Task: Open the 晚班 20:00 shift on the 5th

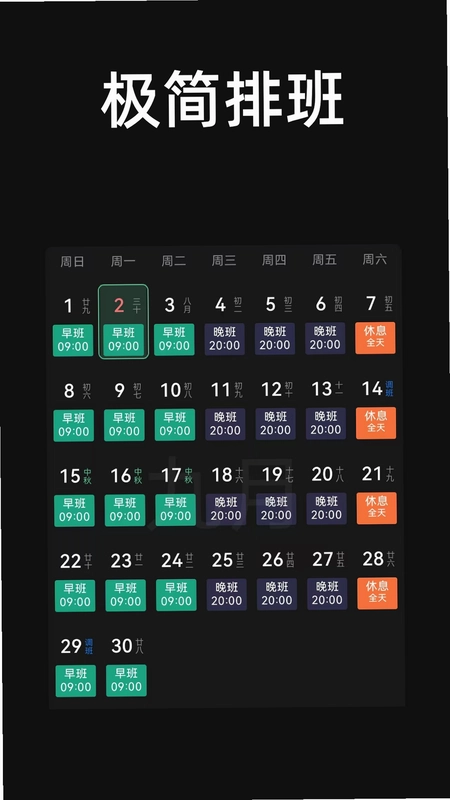Action: click(x=275, y=338)
